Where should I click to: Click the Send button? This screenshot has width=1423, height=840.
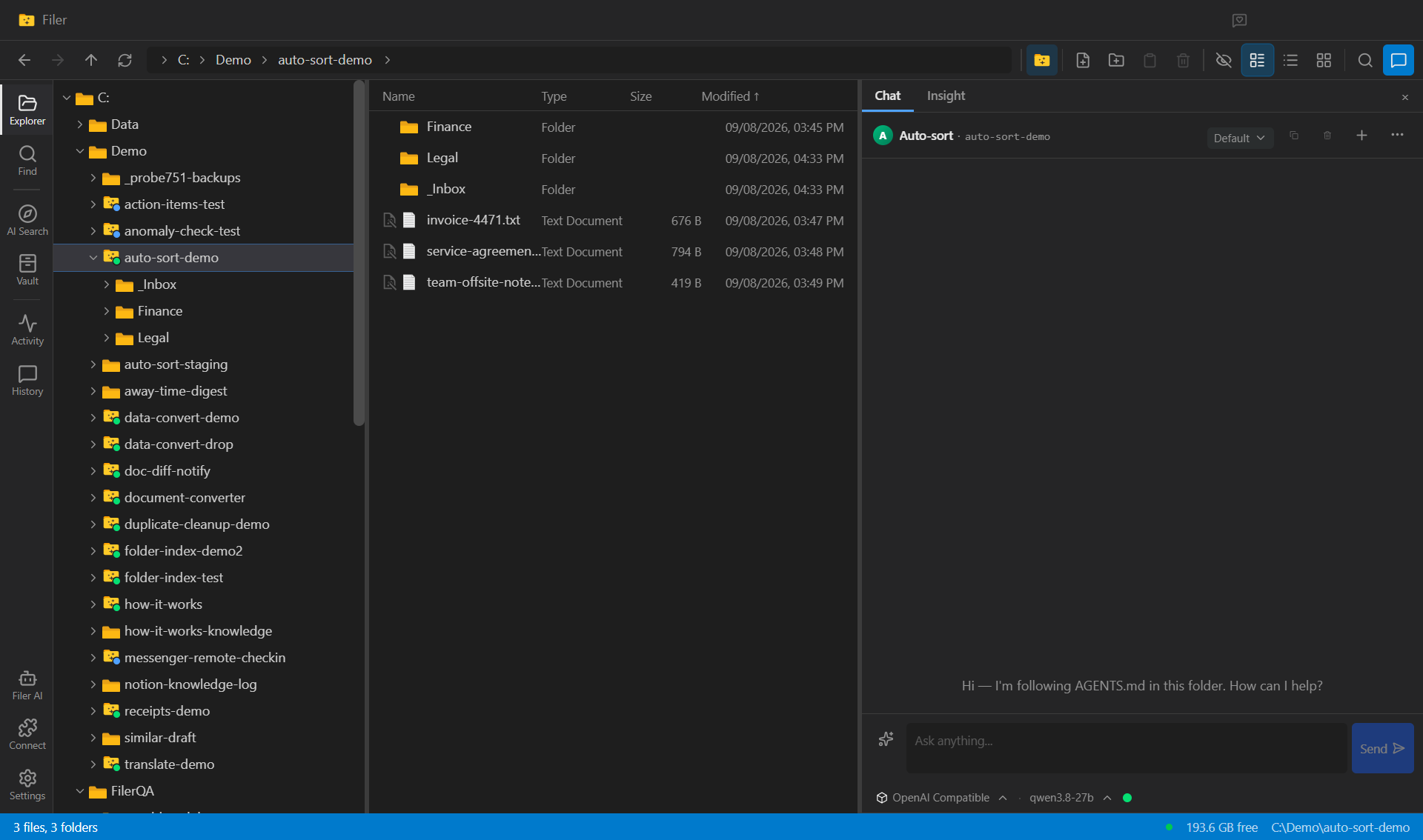coord(1382,748)
